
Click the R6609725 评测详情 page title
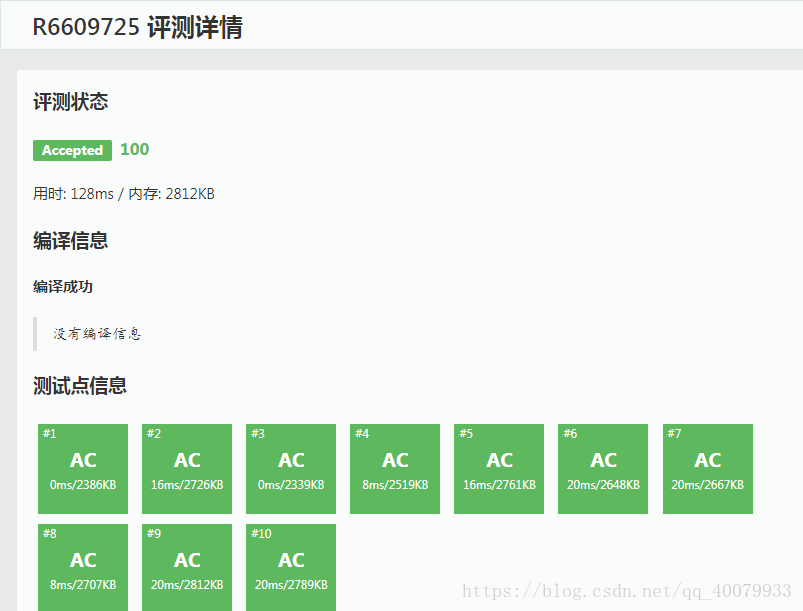coord(137,27)
